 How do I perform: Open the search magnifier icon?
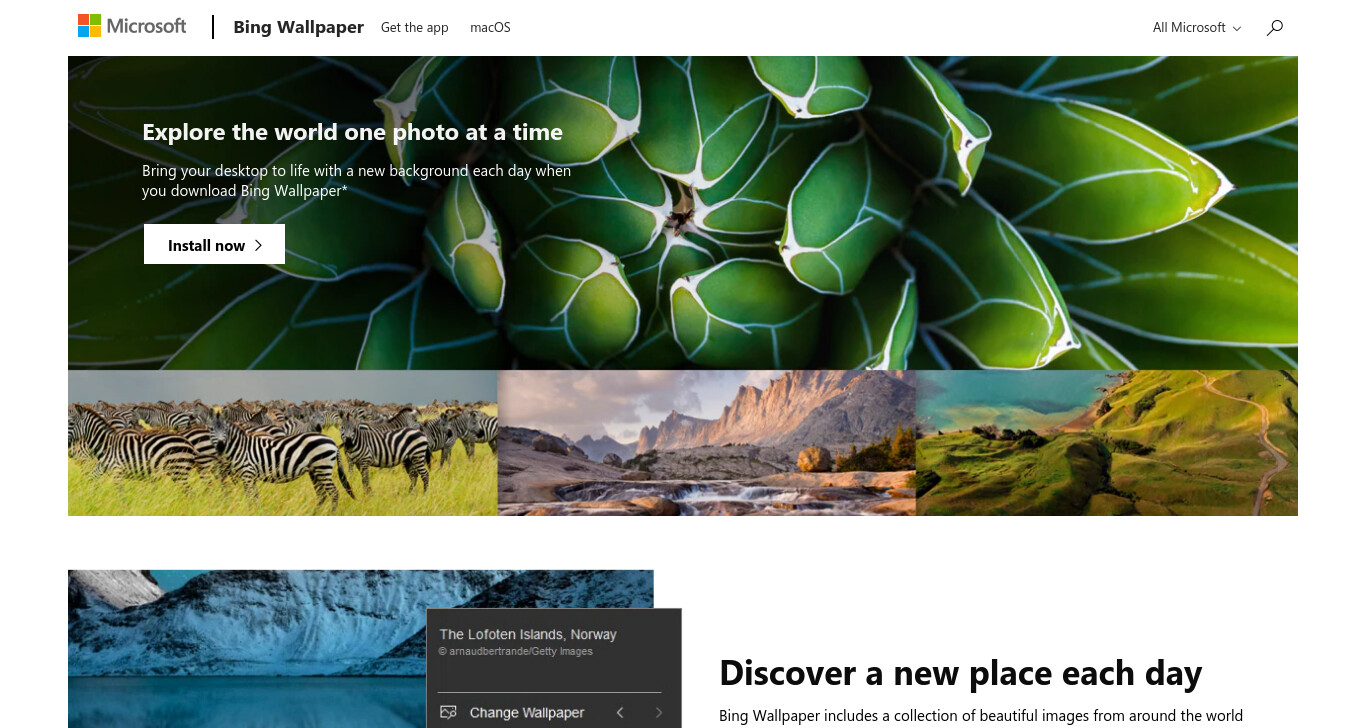click(1274, 28)
